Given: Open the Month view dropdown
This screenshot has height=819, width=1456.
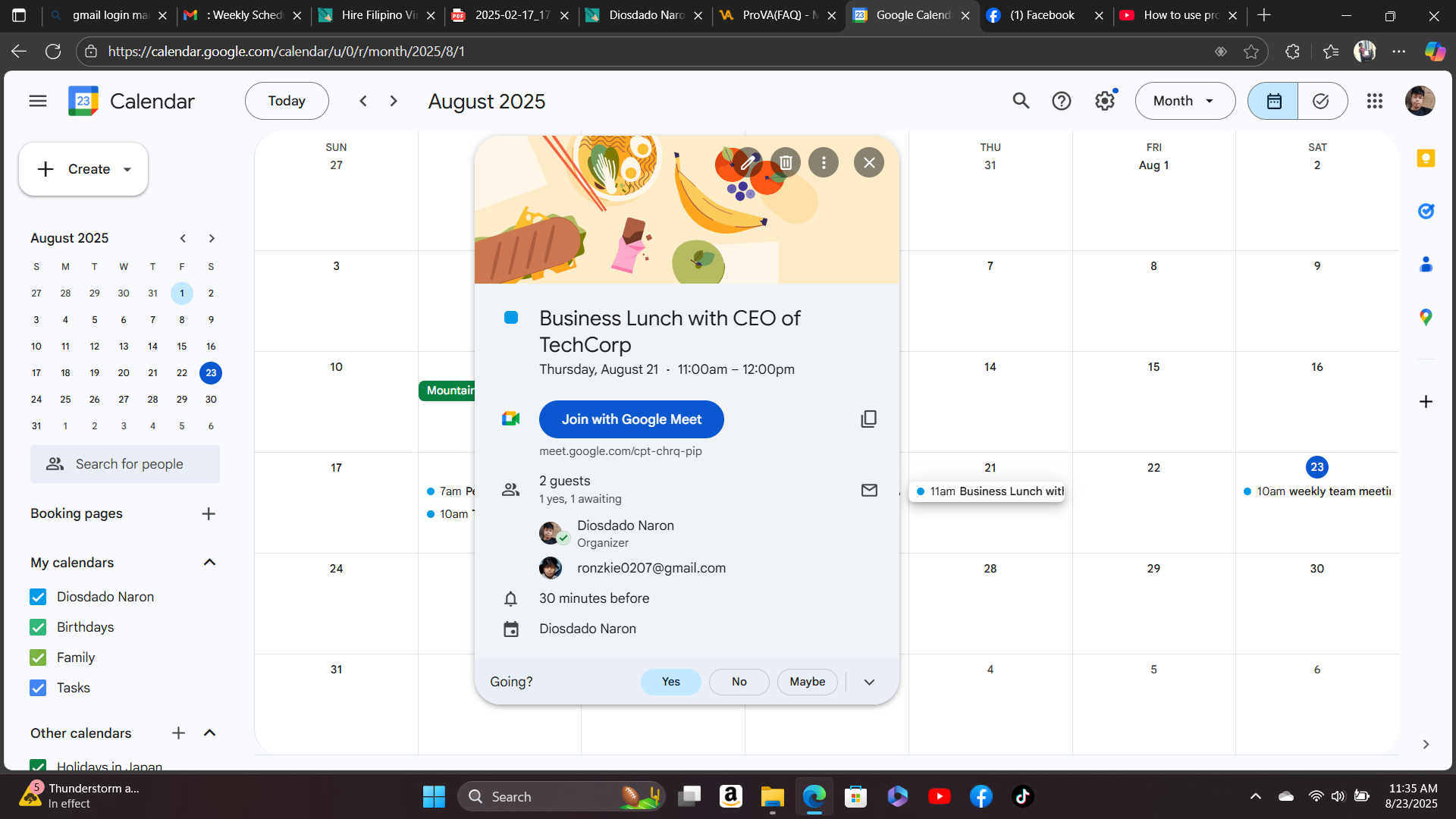Looking at the screenshot, I should [1185, 101].
